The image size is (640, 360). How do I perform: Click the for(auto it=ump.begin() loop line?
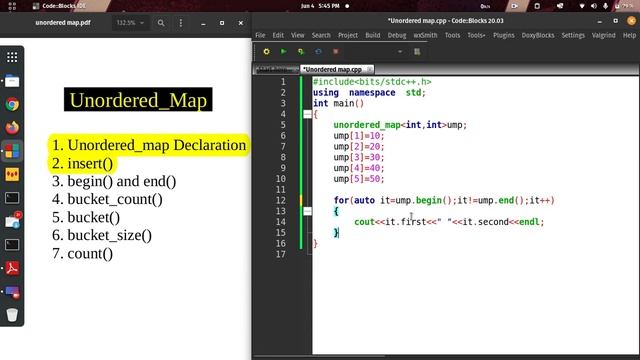tap(444, 200)
